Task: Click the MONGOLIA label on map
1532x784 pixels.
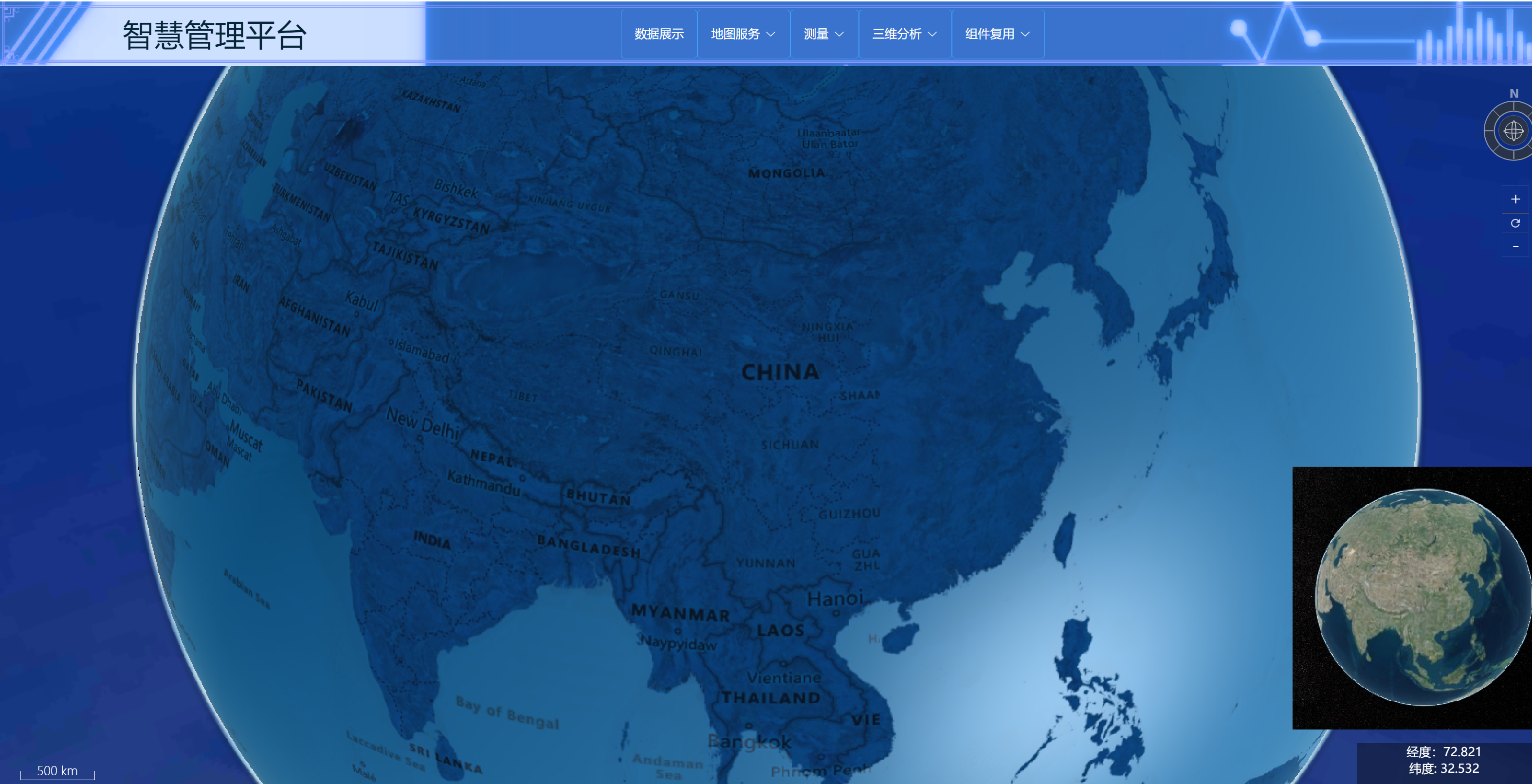Action: 786,173
